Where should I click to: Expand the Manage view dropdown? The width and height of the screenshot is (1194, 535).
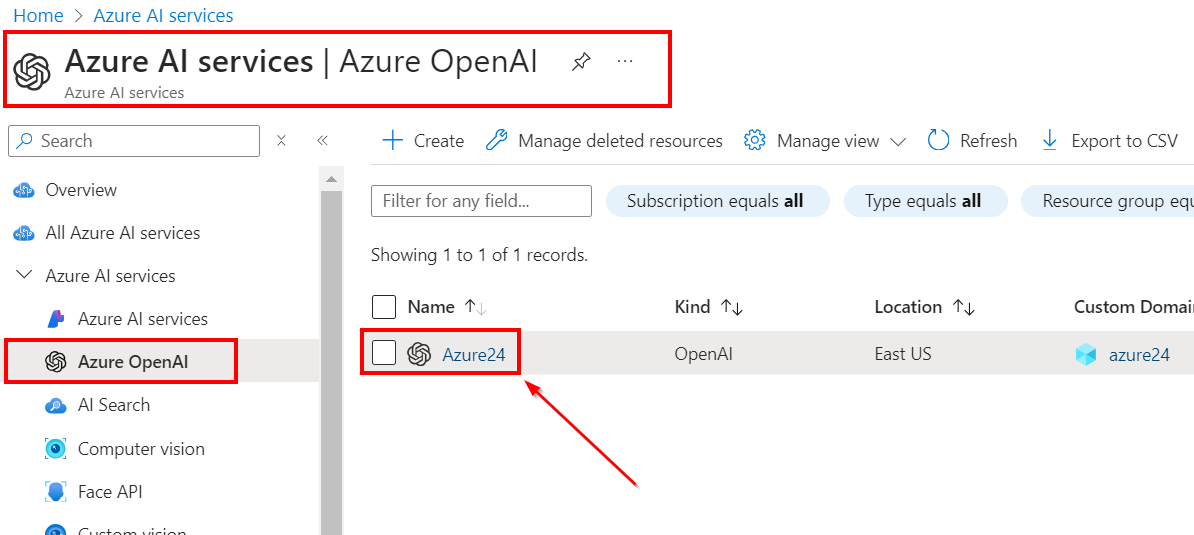[x=897, y=142]
